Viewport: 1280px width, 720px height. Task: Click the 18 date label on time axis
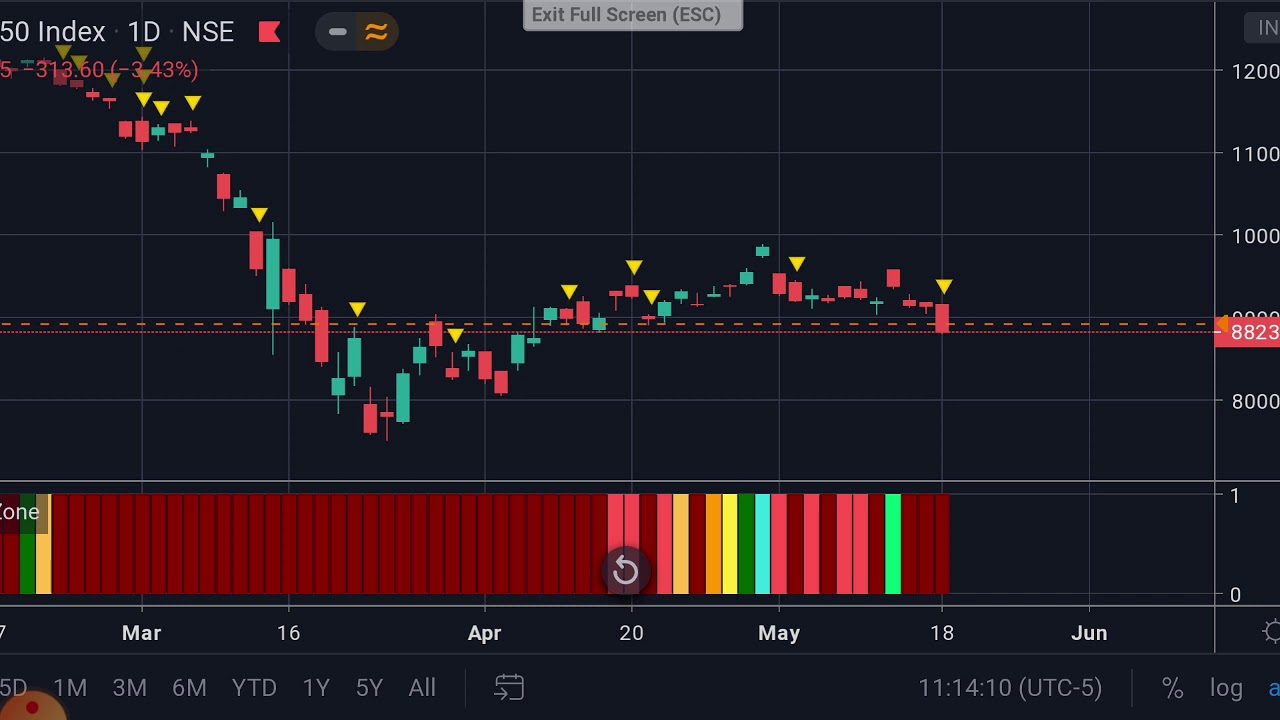(942, 633)
